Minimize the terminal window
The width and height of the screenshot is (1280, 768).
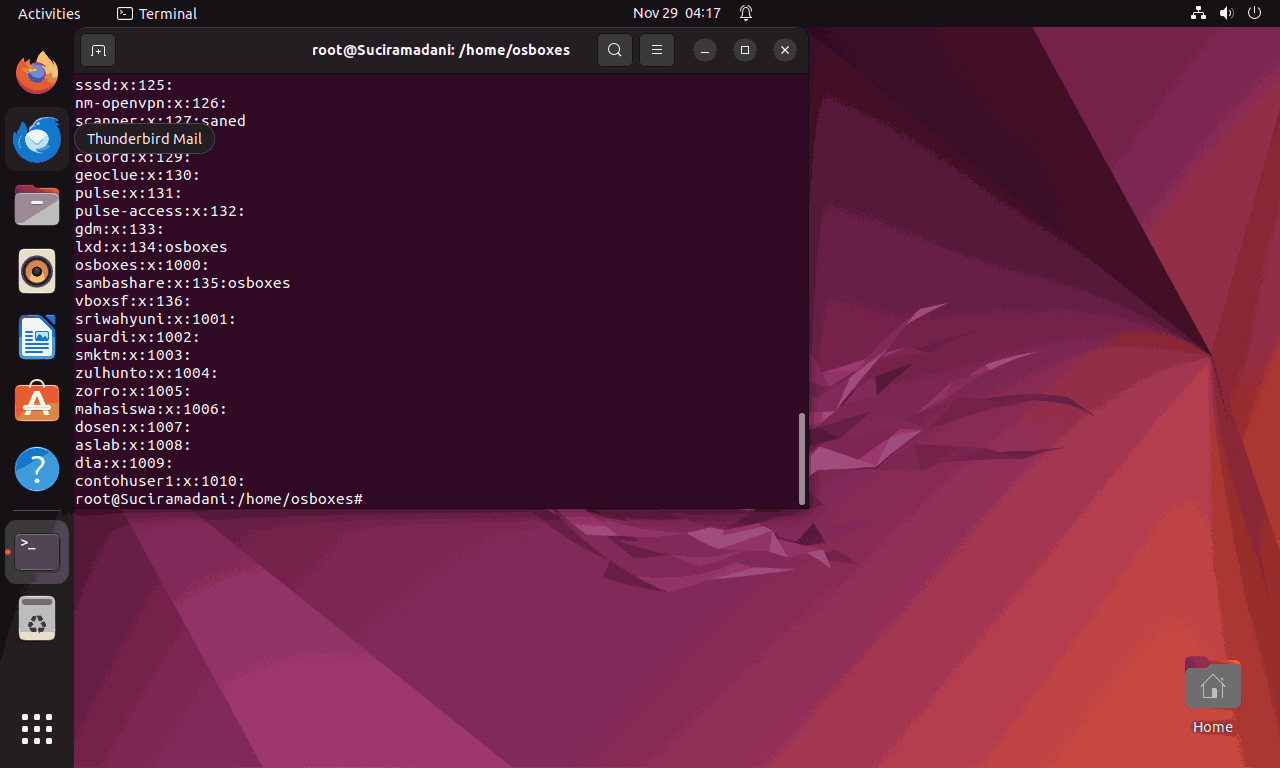coord(705,50)
